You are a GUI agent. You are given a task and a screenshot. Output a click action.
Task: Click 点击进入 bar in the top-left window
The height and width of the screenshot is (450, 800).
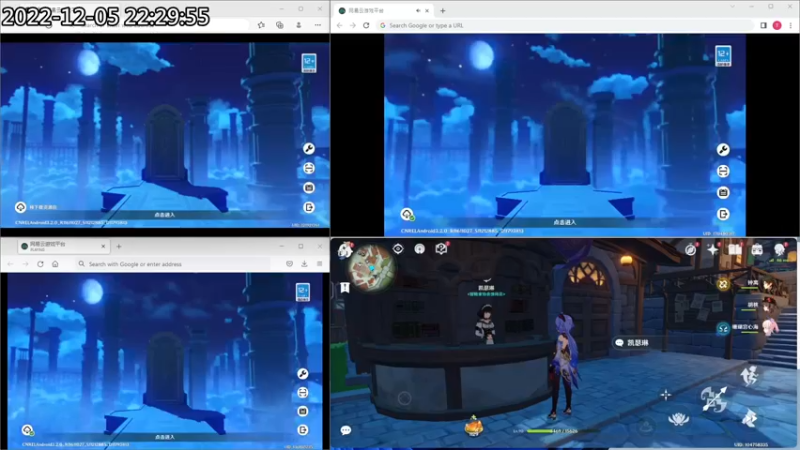[x=165, y=215]
